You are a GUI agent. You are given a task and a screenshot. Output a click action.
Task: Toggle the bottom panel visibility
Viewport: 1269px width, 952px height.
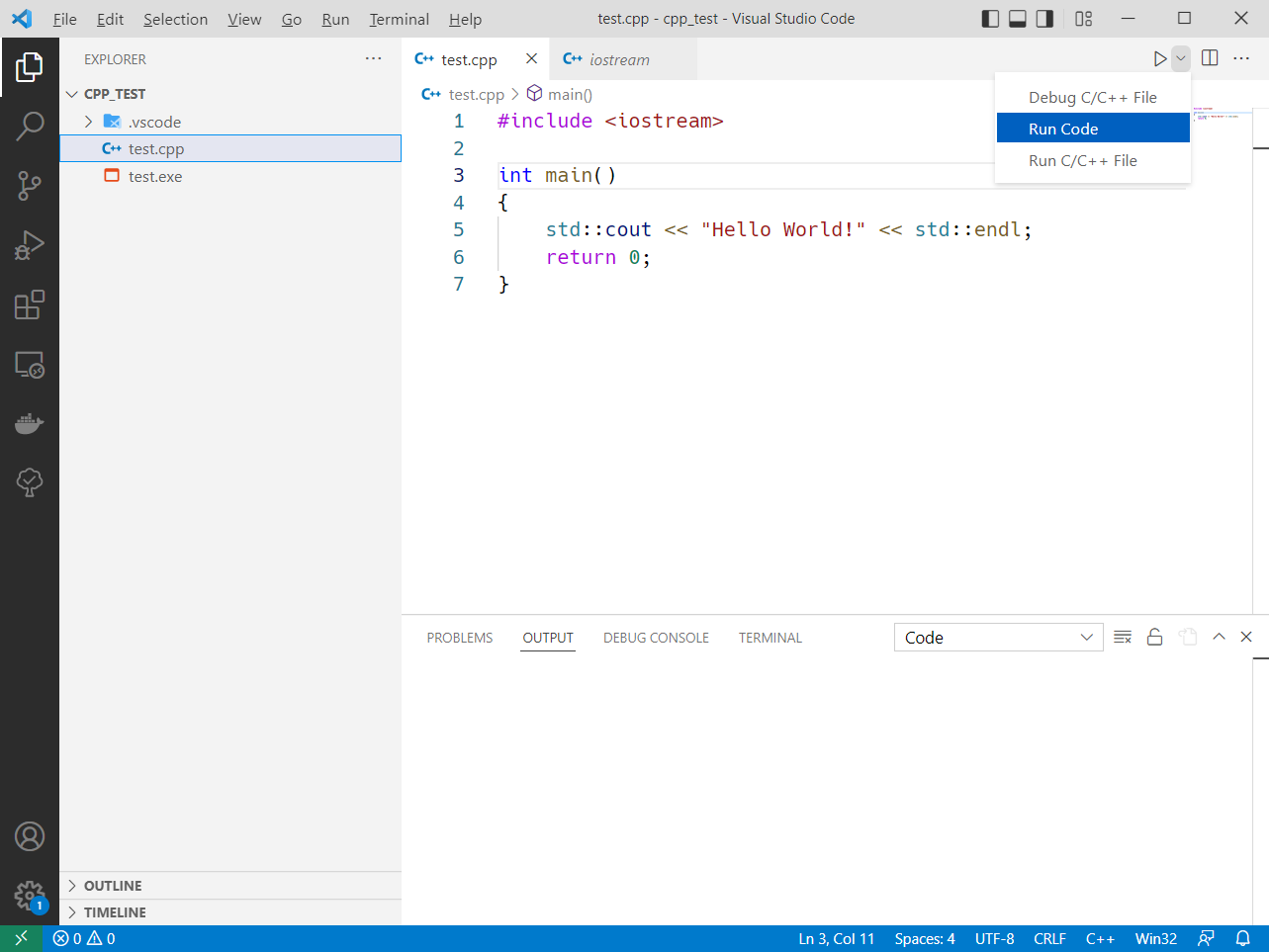(1018, 19)
